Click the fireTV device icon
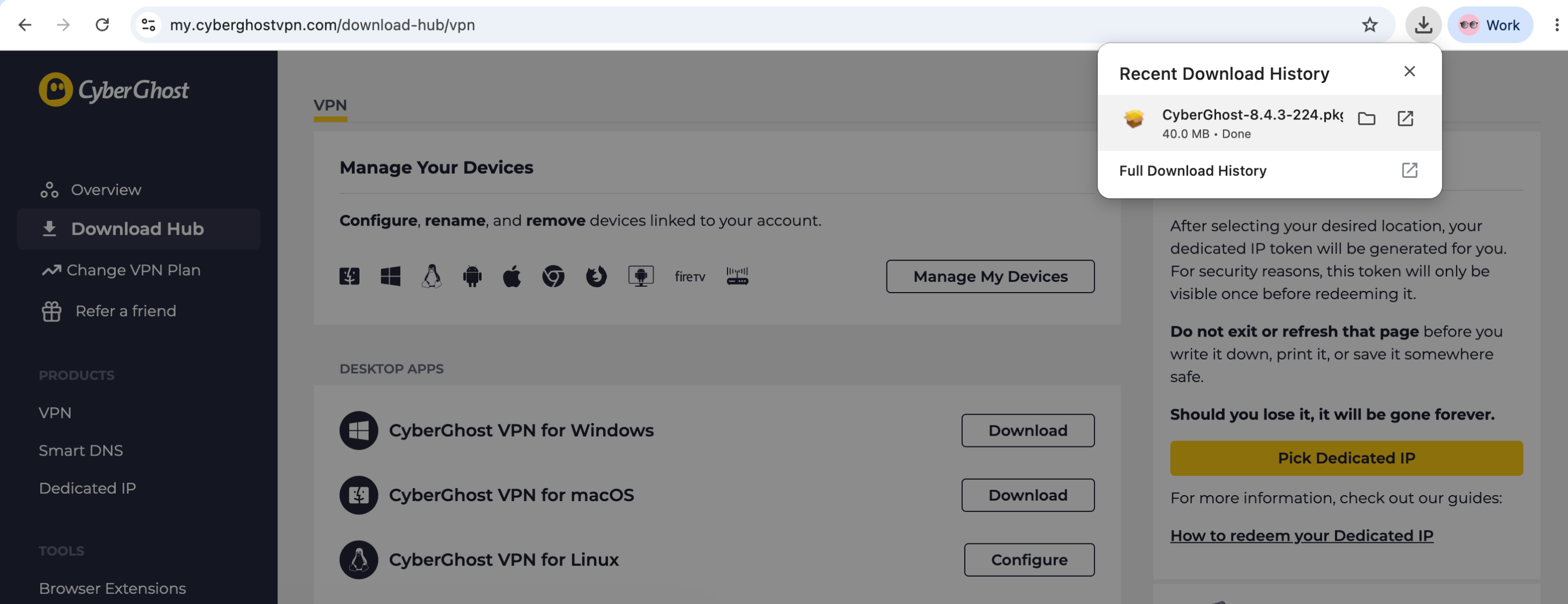 click(689, 277)
